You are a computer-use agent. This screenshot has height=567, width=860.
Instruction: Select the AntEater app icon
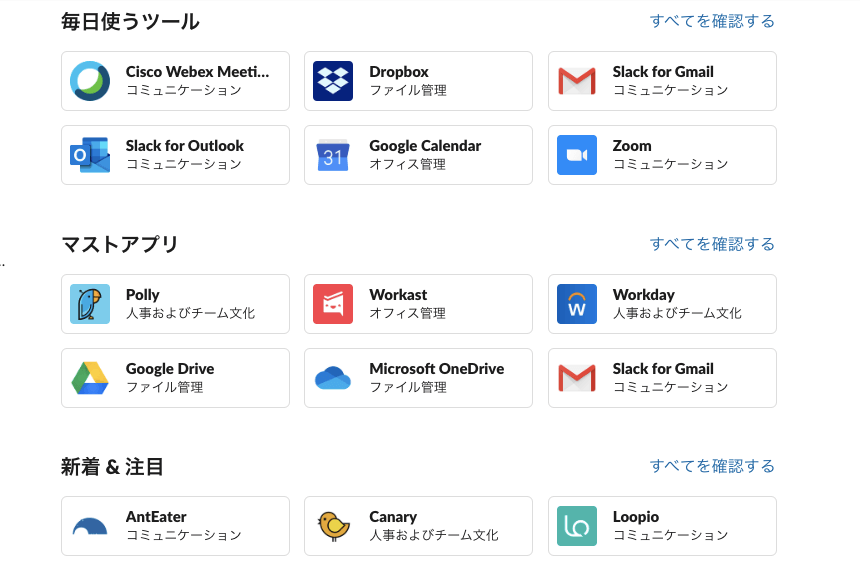coord(90,526)
